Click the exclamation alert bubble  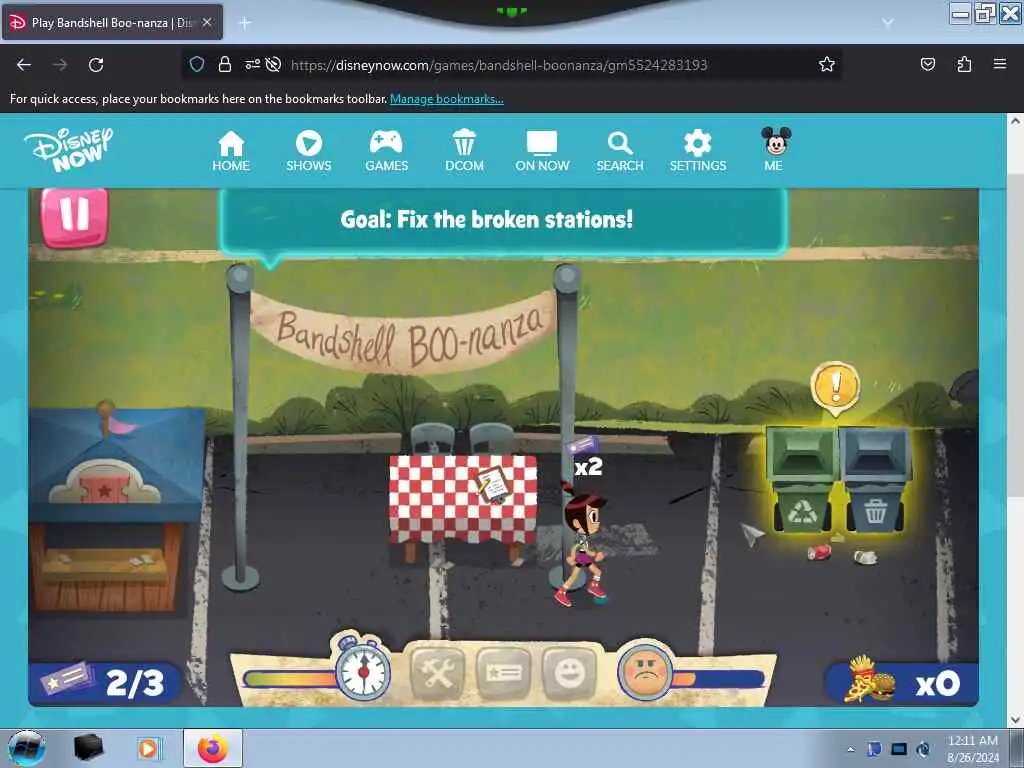coord(835,388)
